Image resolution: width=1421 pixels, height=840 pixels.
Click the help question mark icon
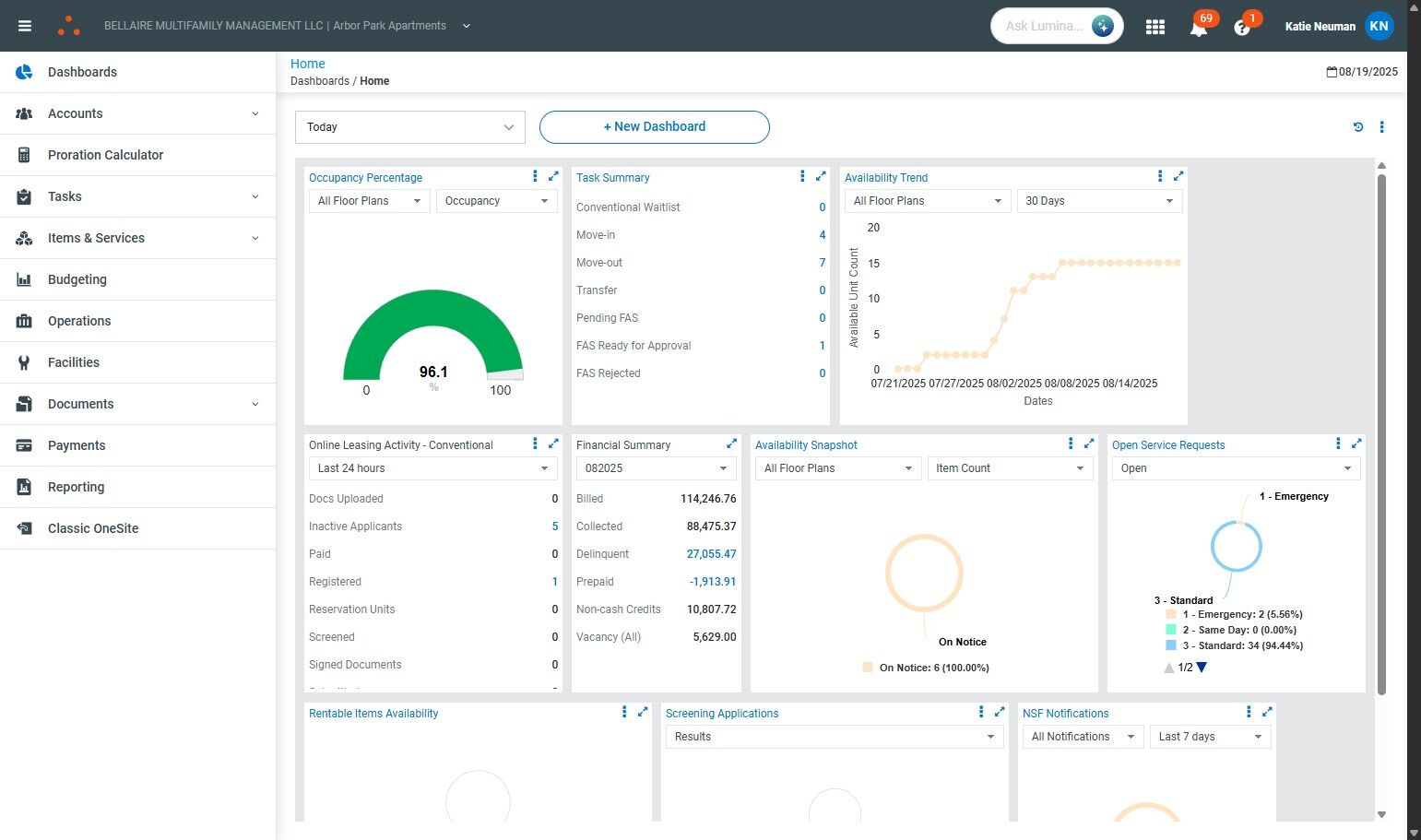coord(1241,28)
